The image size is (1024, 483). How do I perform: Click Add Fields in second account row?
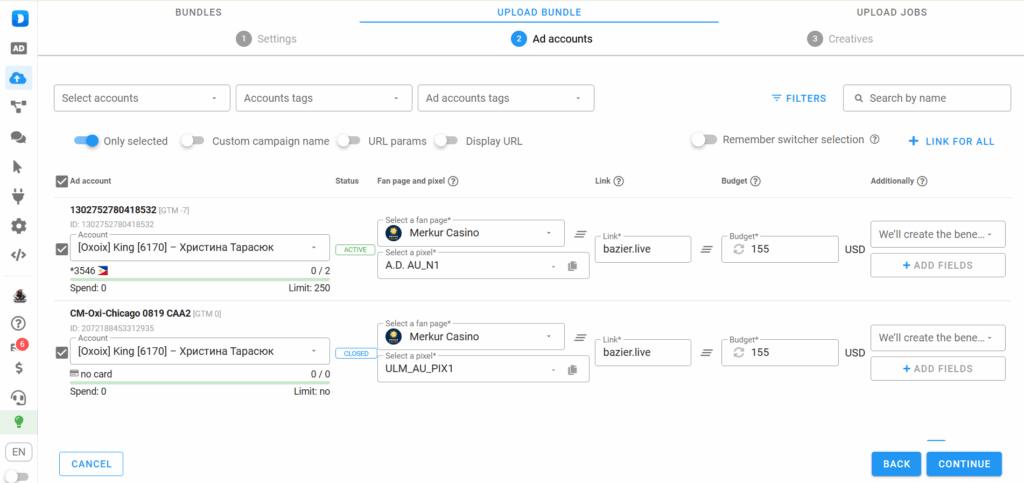938,369
